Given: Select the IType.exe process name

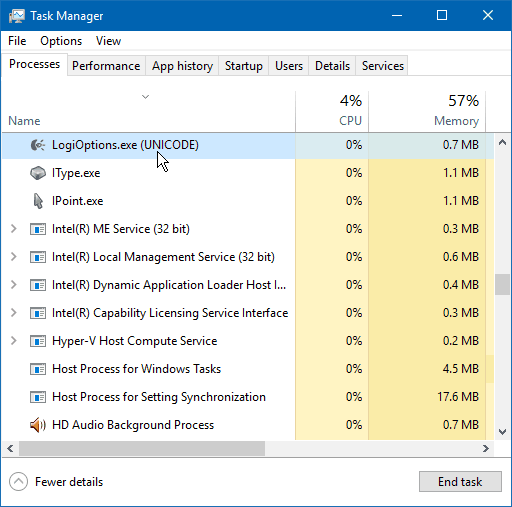Looking at the screenshot, I should pyautogui.click(x=76, y=173).
